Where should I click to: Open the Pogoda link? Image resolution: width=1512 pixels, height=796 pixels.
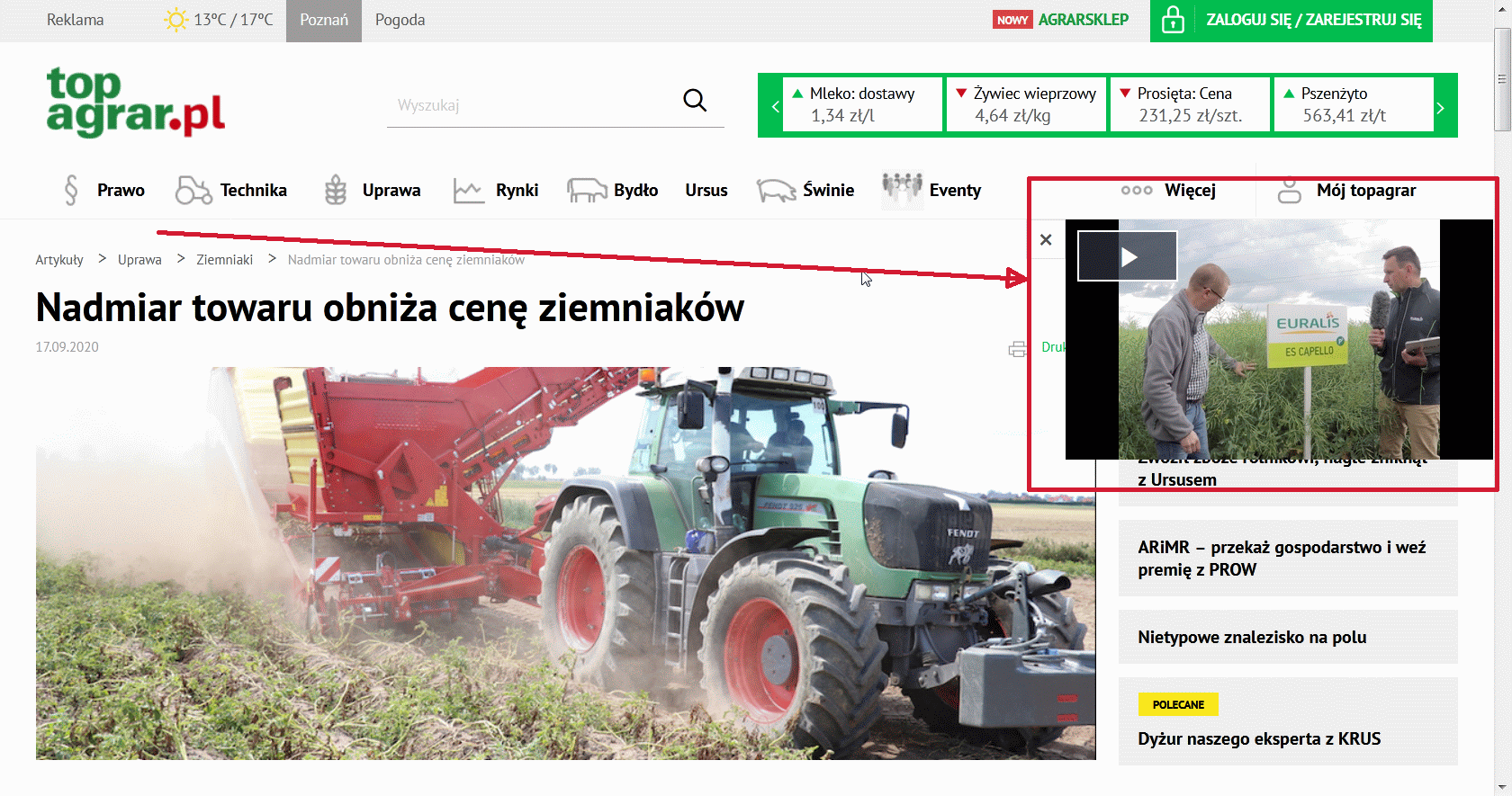click(400, 20)
